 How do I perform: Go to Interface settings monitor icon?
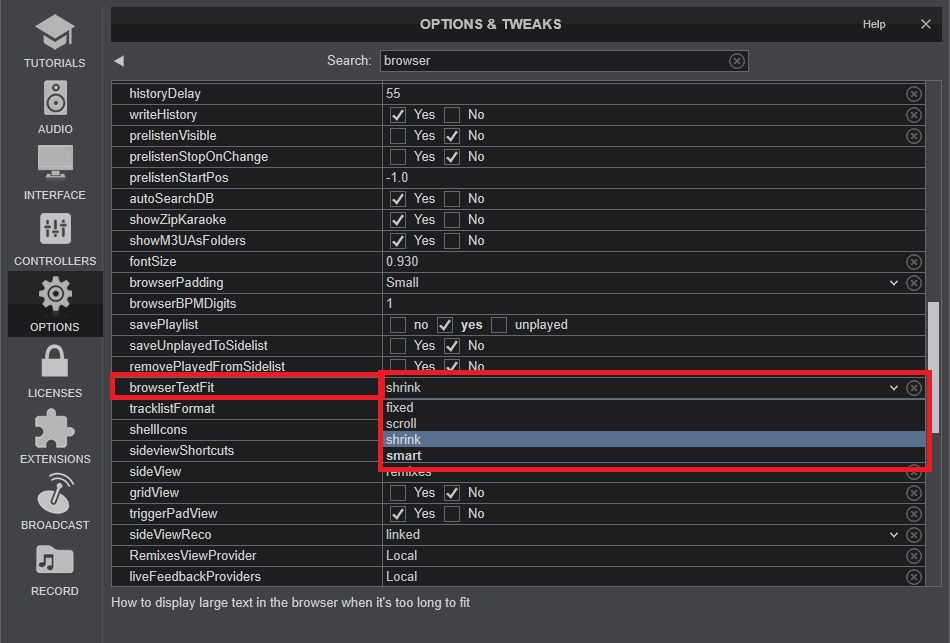click(x=55, y=163)
